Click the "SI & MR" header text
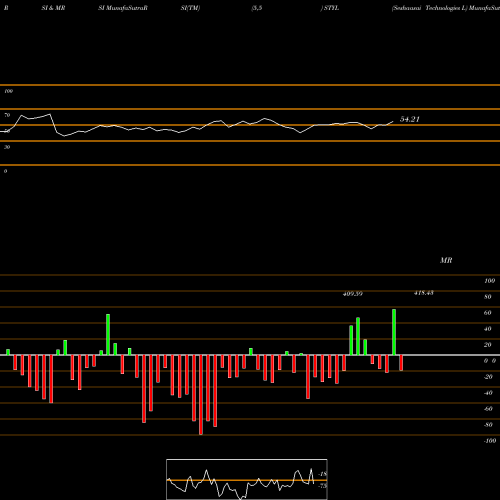 click(53, 8)
